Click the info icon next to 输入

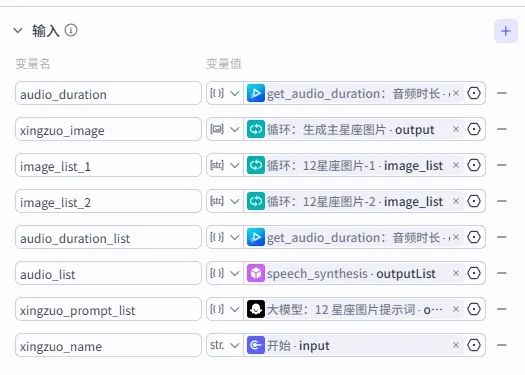pyautogui.click(x=71, y=30)
